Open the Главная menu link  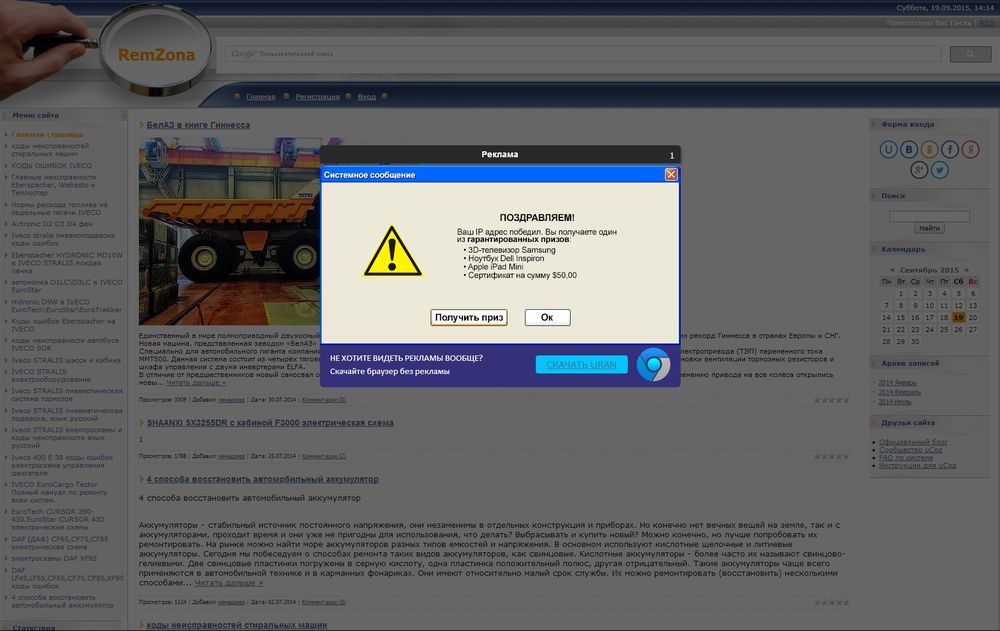click(261, 97)
